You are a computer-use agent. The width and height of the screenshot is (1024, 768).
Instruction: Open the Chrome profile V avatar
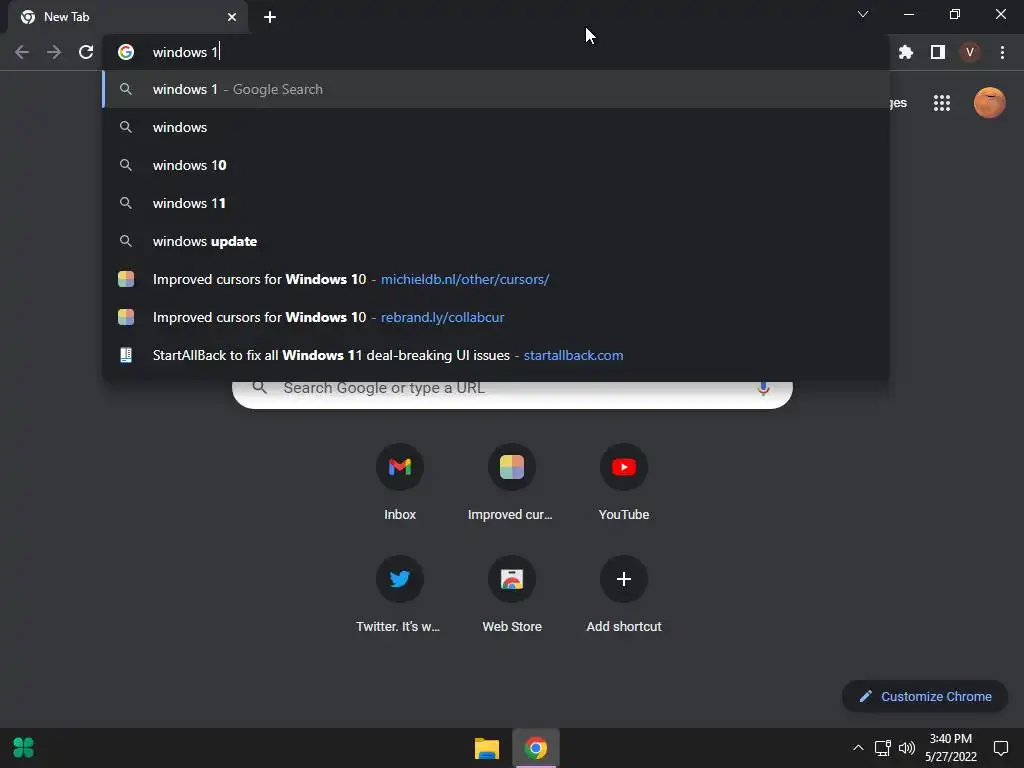(970, 52)
